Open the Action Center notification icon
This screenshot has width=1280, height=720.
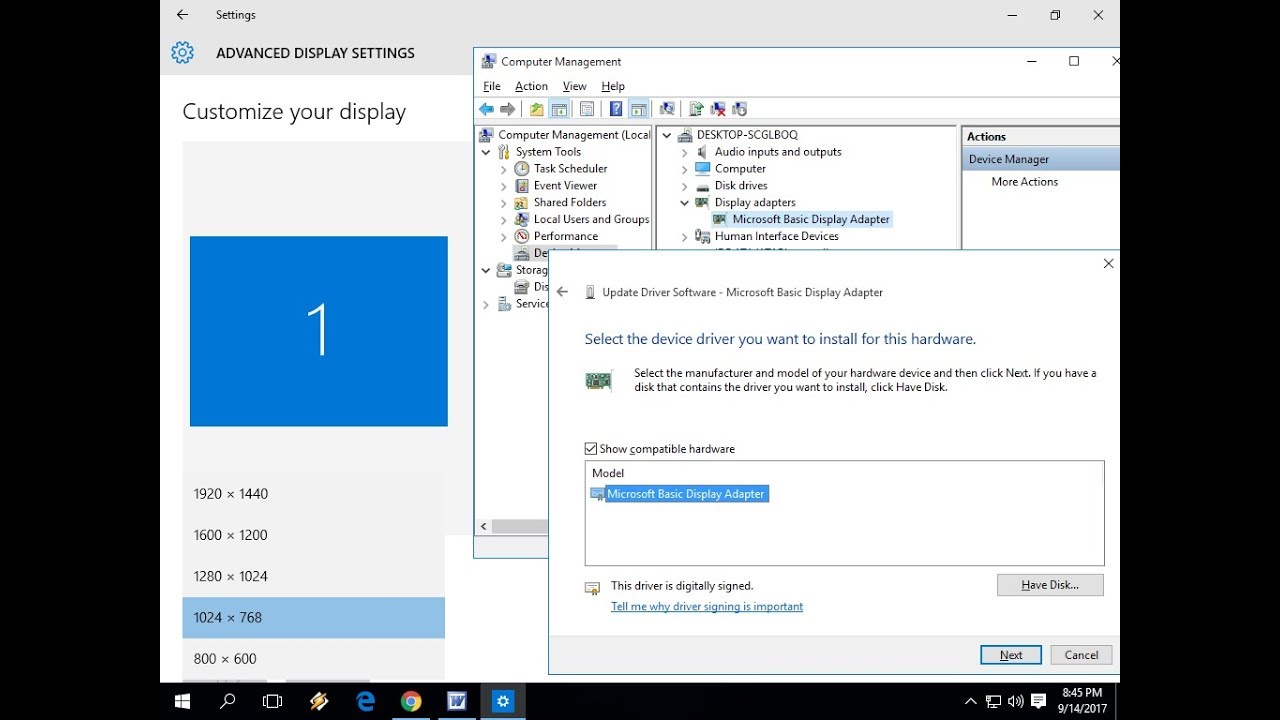tap(1038, 701)
